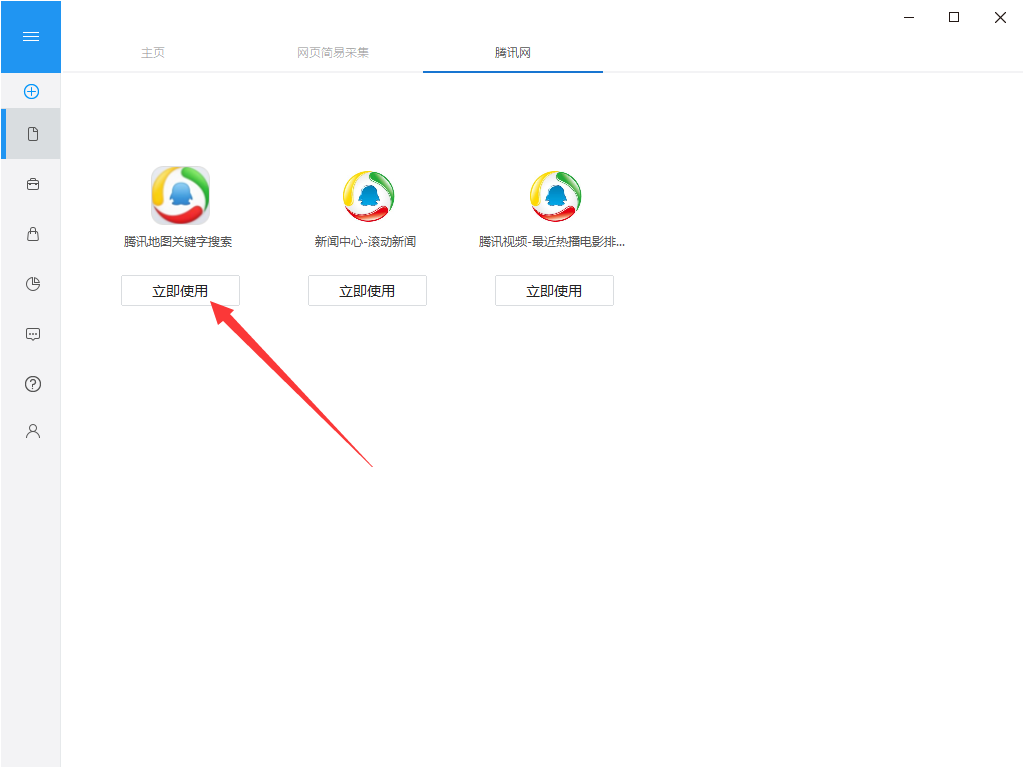Select the document page icon in sidebar
Image resolution: width=1024 pixels, height=768 pixels.
pyautogui.click(x=33, y=134)
